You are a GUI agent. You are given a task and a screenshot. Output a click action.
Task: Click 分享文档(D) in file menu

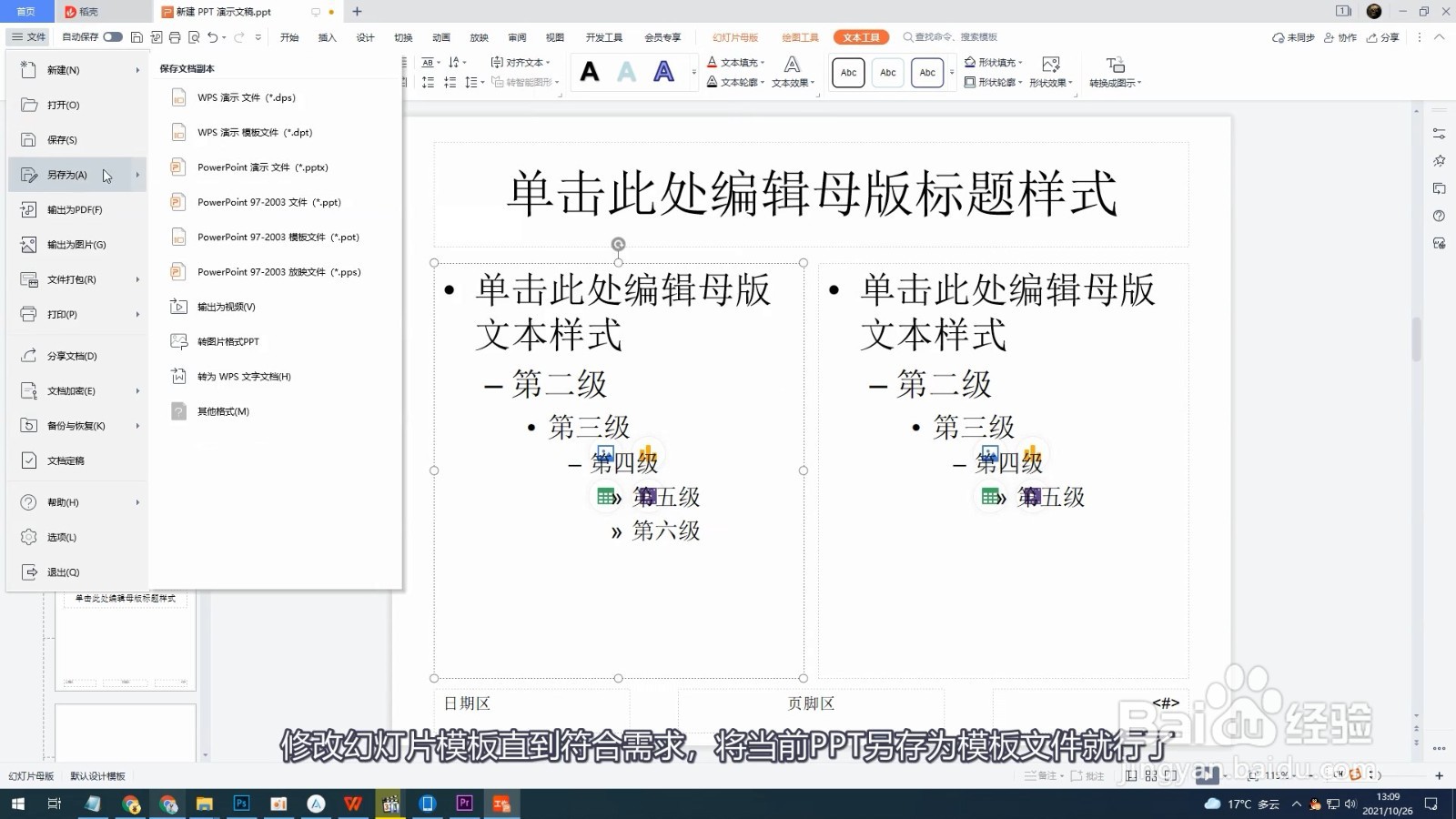(78, 356)
